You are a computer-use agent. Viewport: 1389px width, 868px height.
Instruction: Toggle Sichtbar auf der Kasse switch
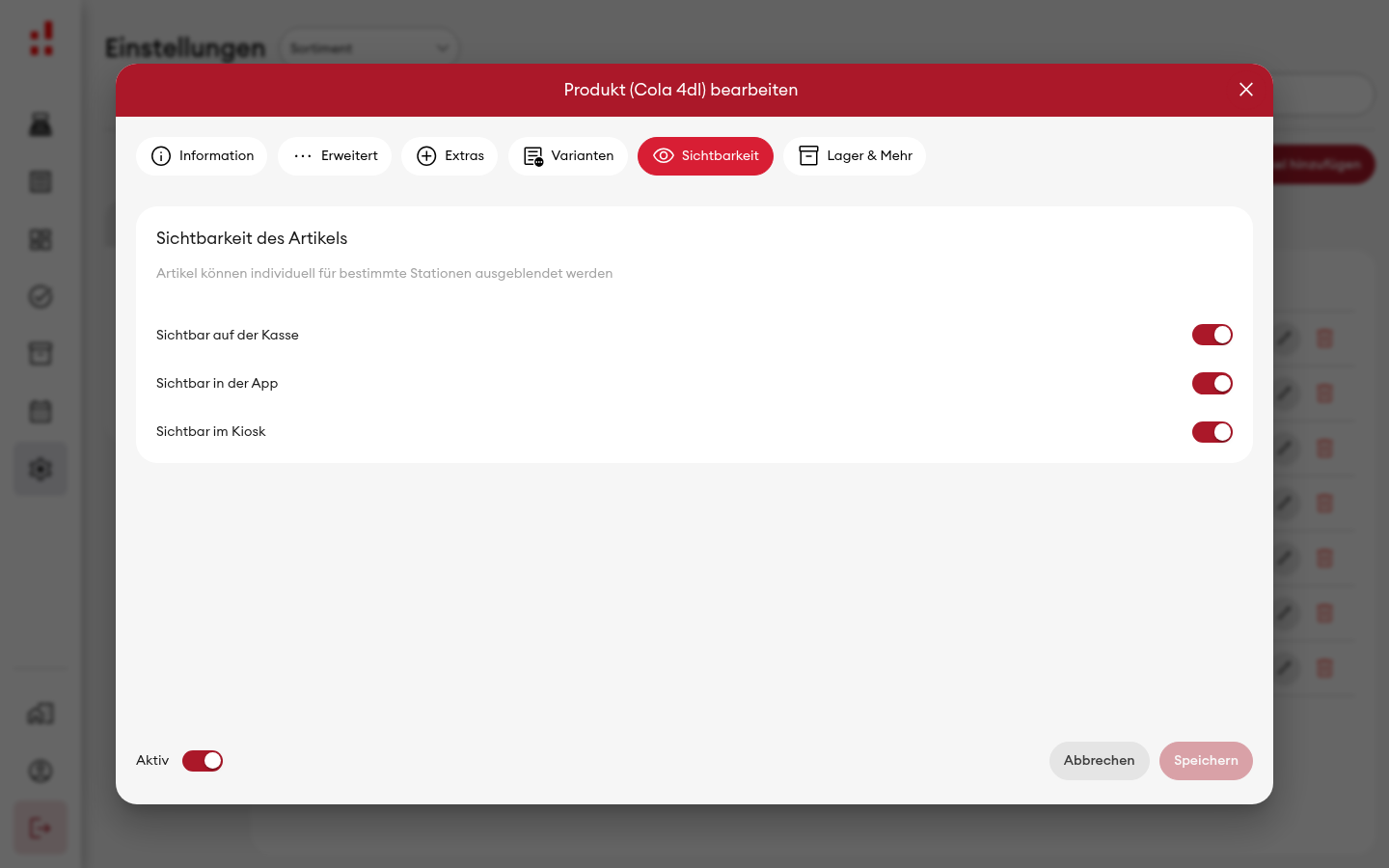pyautogui.click(x=1212, y=335)
